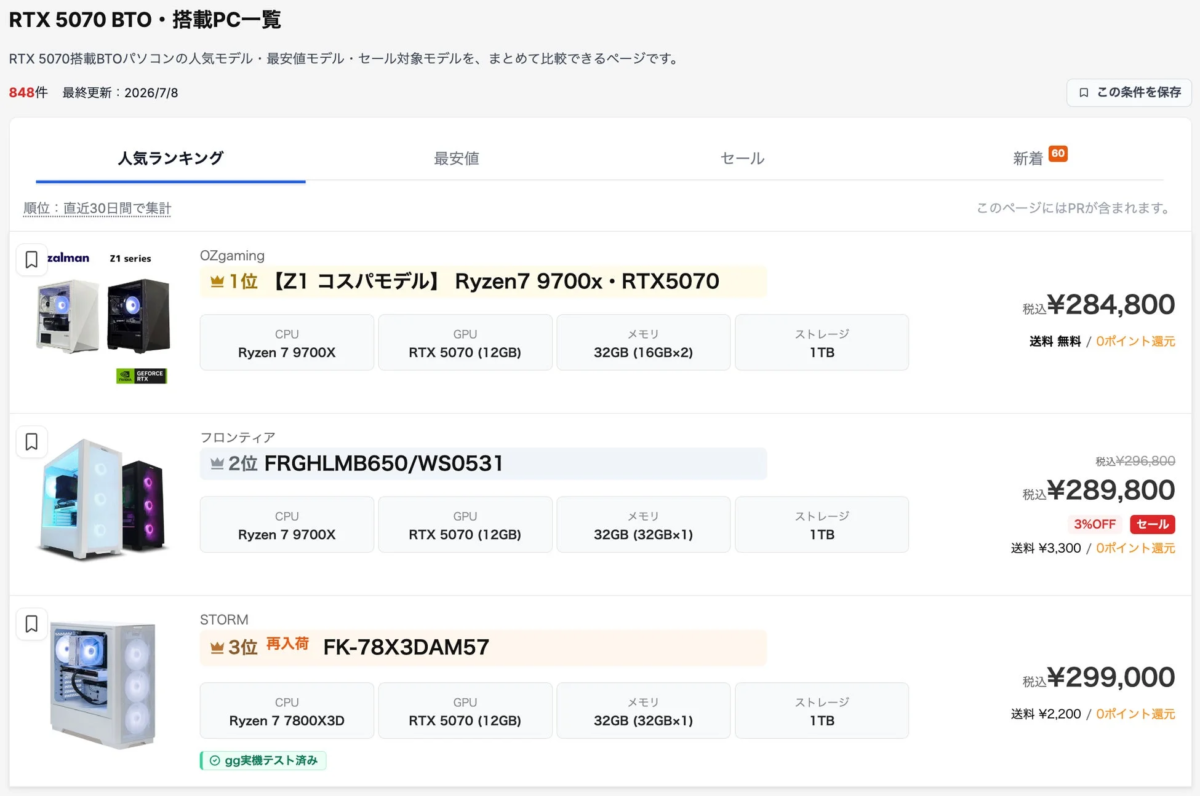Click the crown icon beside 2位
Viewport: 1200px width, 796px height.
click(217, 464)
